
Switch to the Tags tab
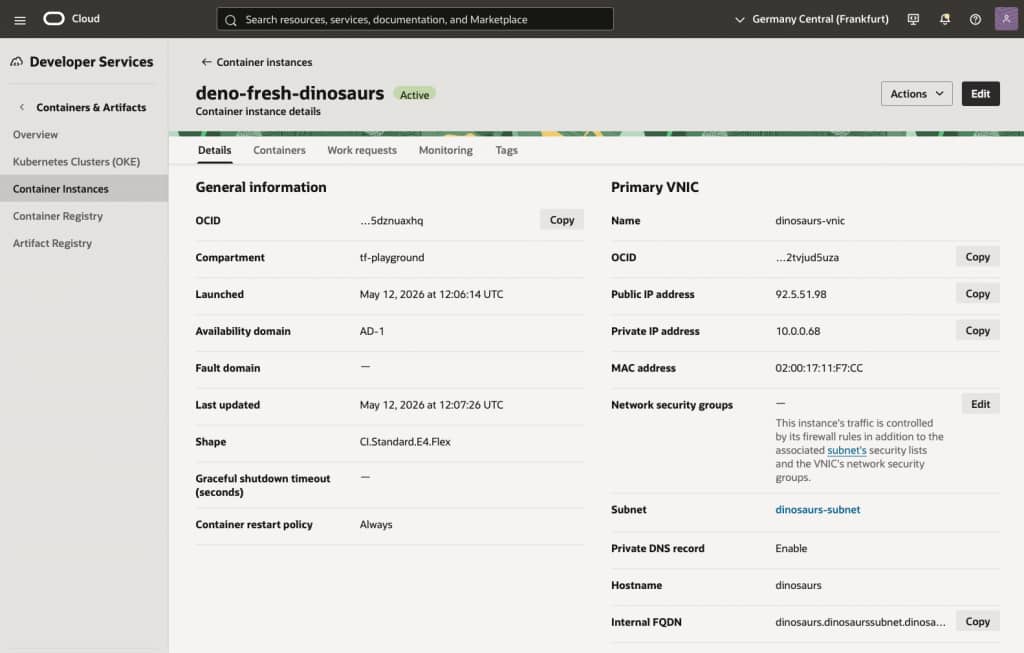click(507, 150)
